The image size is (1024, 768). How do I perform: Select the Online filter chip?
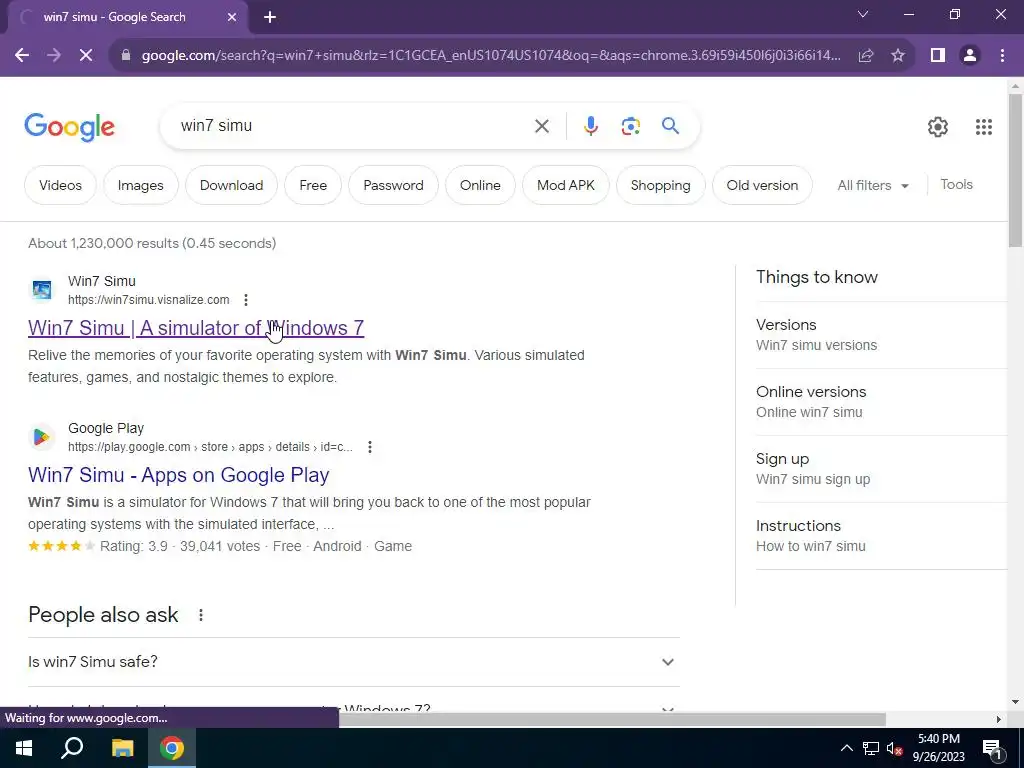pyautogui.click(x=480, y=185)
